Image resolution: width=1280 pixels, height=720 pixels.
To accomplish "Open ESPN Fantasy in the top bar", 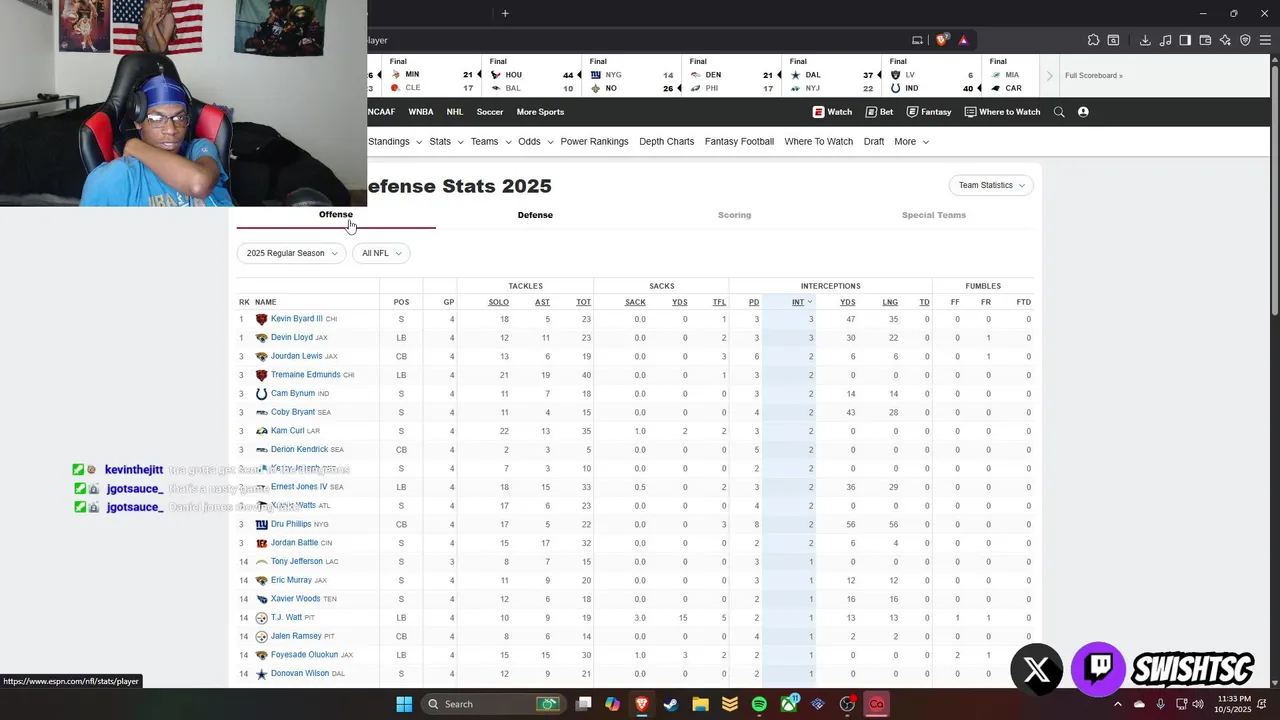I will [x=929, y=112].
